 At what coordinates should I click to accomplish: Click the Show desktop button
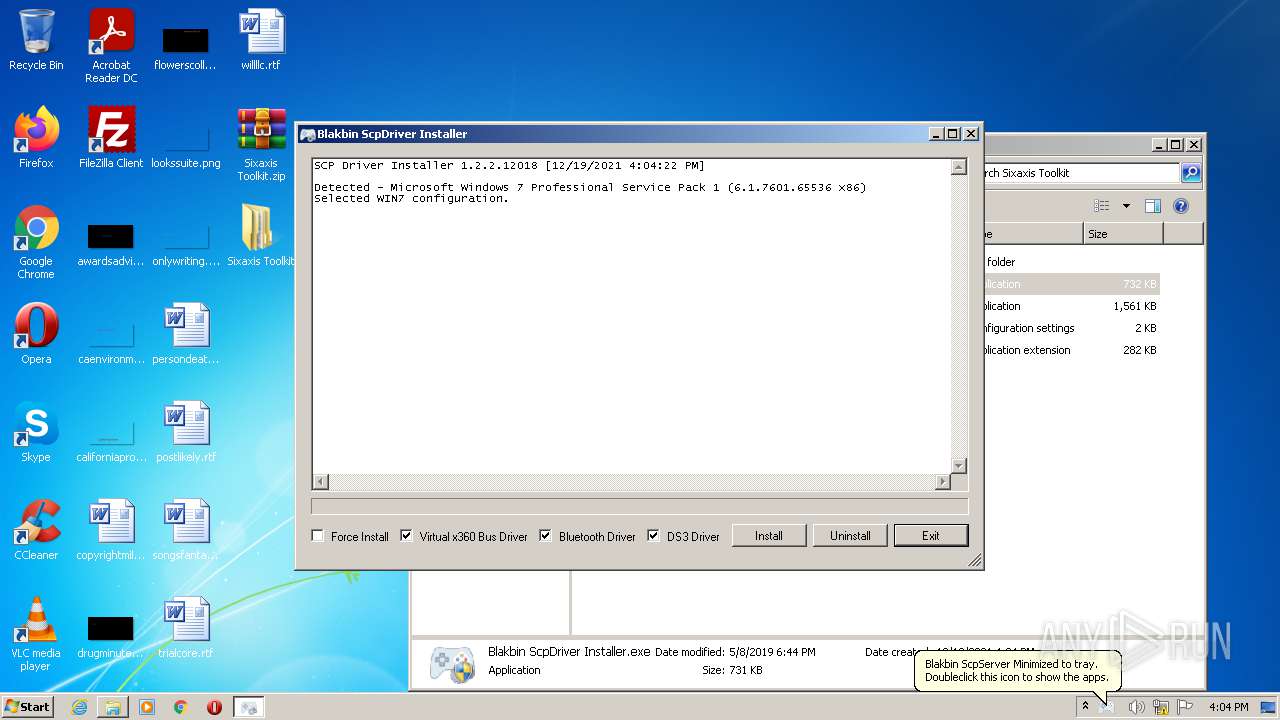coord(1269,707)
